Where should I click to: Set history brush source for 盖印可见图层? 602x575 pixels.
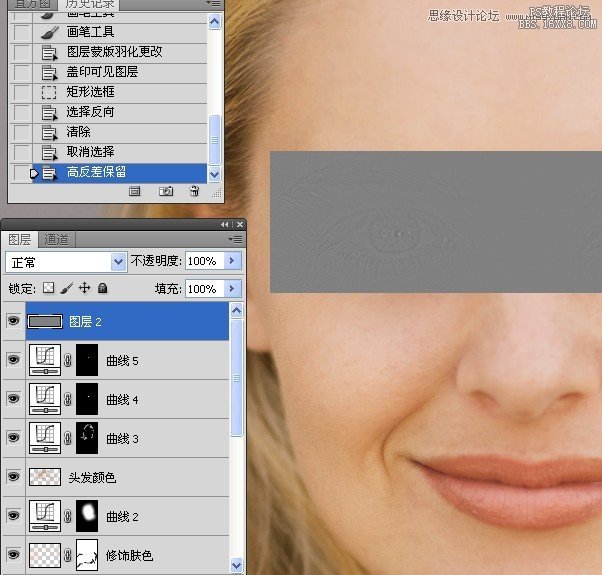click(x=20, y=72)
